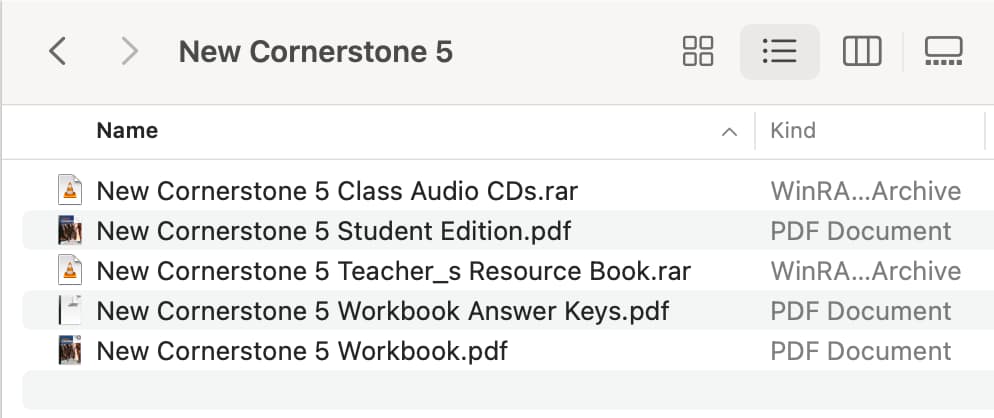The width and height of the screenshot is (994, 418).
Task: Click VLC icon of Class Audio CDs.rar
Action: pyautogui.click(x=70, y=190)
